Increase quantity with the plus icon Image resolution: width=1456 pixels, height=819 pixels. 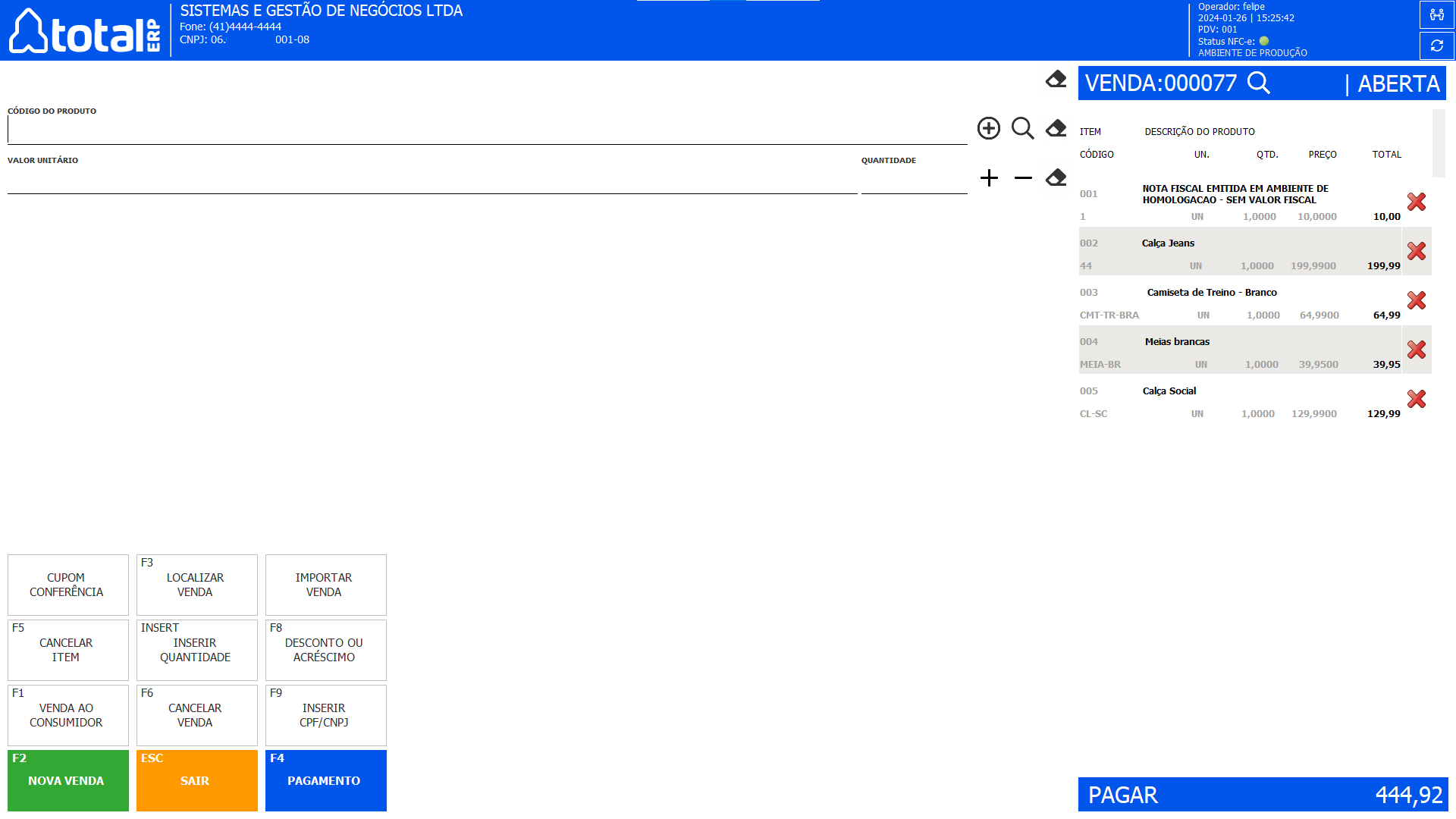[989, 178]
